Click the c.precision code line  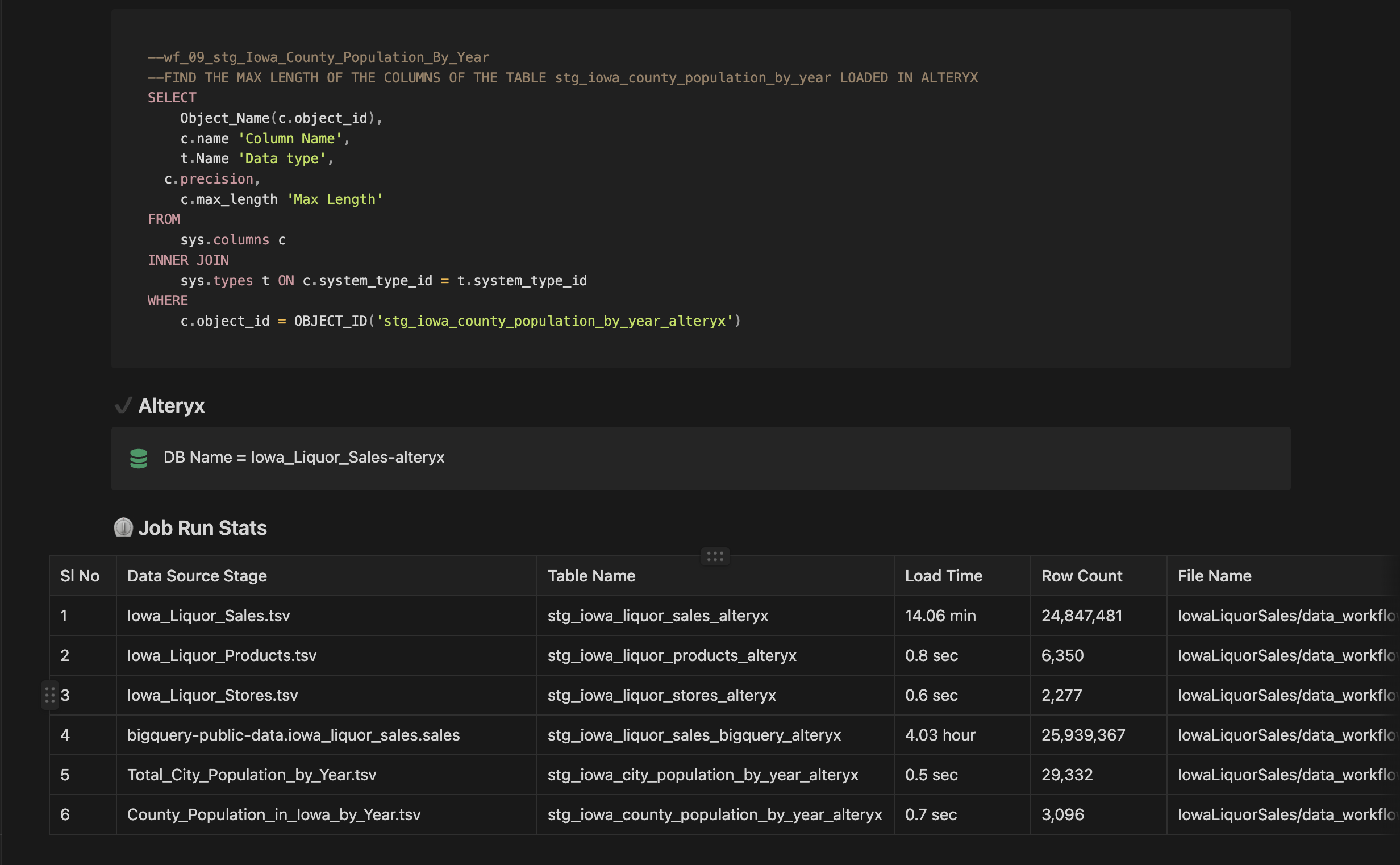point(212,179)
